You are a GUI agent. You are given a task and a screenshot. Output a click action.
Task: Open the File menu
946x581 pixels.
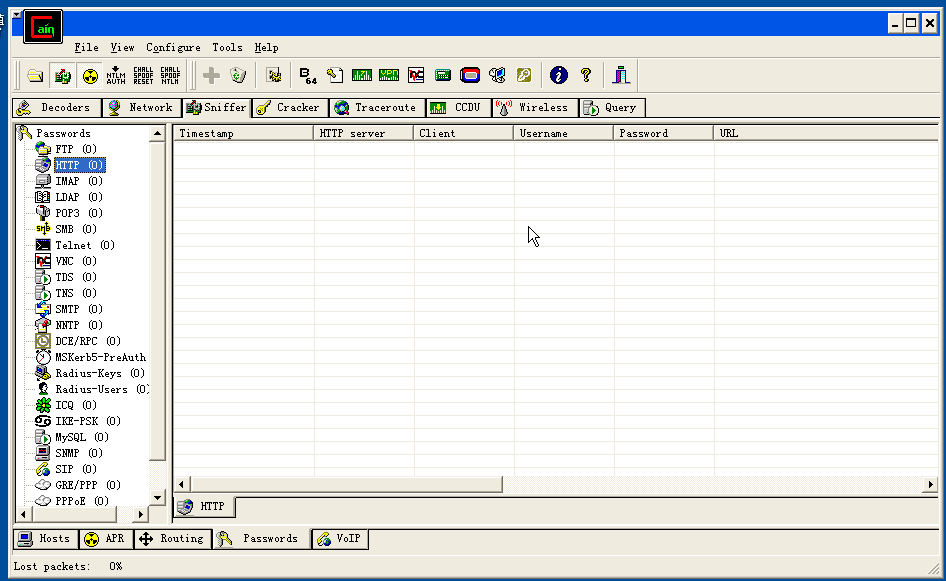86,47
